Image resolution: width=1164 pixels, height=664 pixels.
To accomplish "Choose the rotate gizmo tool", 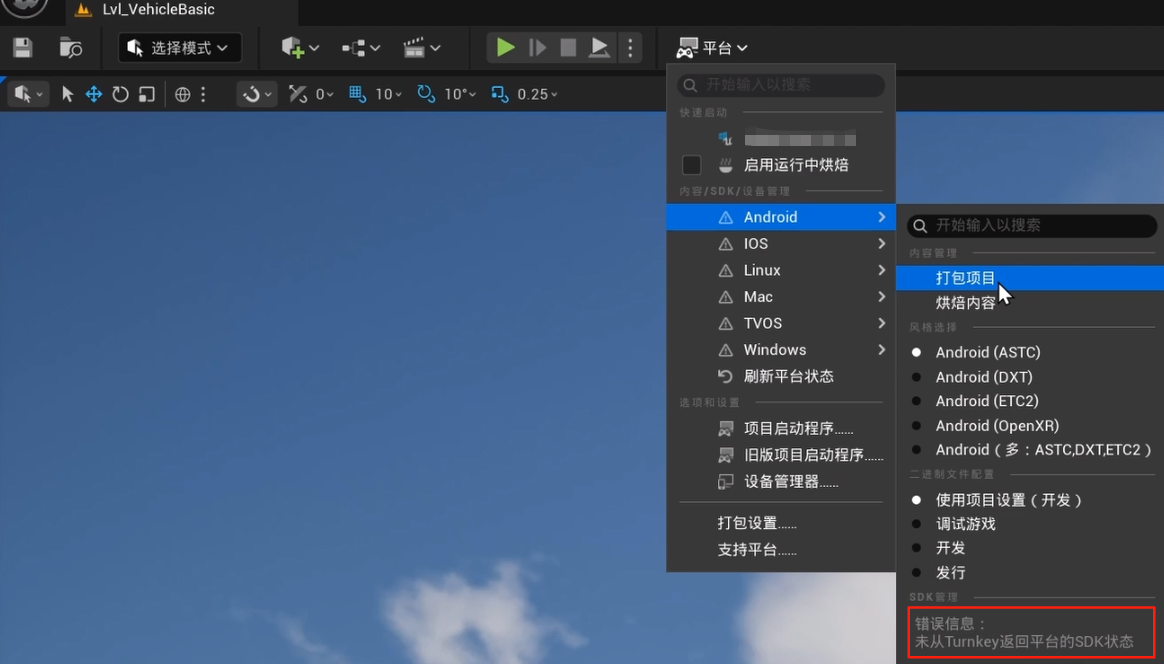I will coord(120,94).
